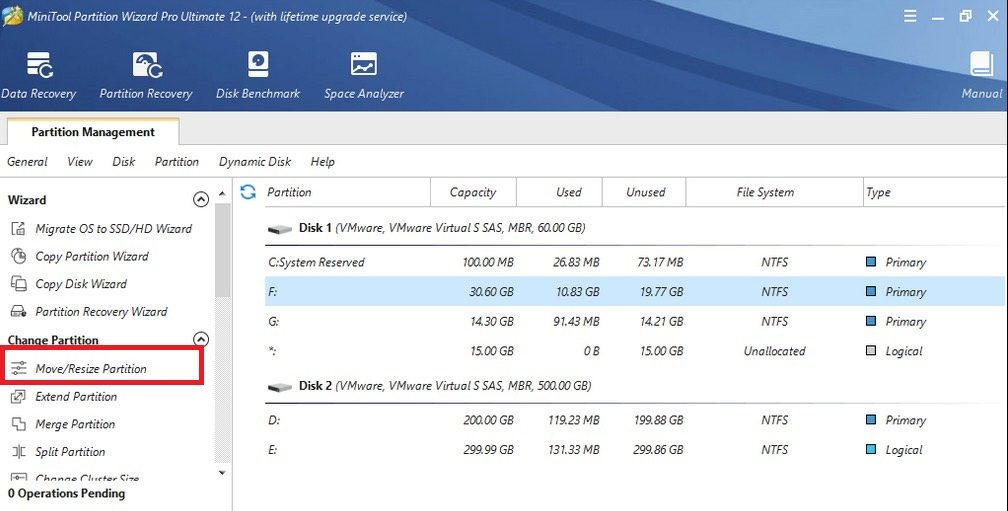Click the Copy Partition Wizard icon
This screenshot has width=1008, height=511.
coord(19,256)
